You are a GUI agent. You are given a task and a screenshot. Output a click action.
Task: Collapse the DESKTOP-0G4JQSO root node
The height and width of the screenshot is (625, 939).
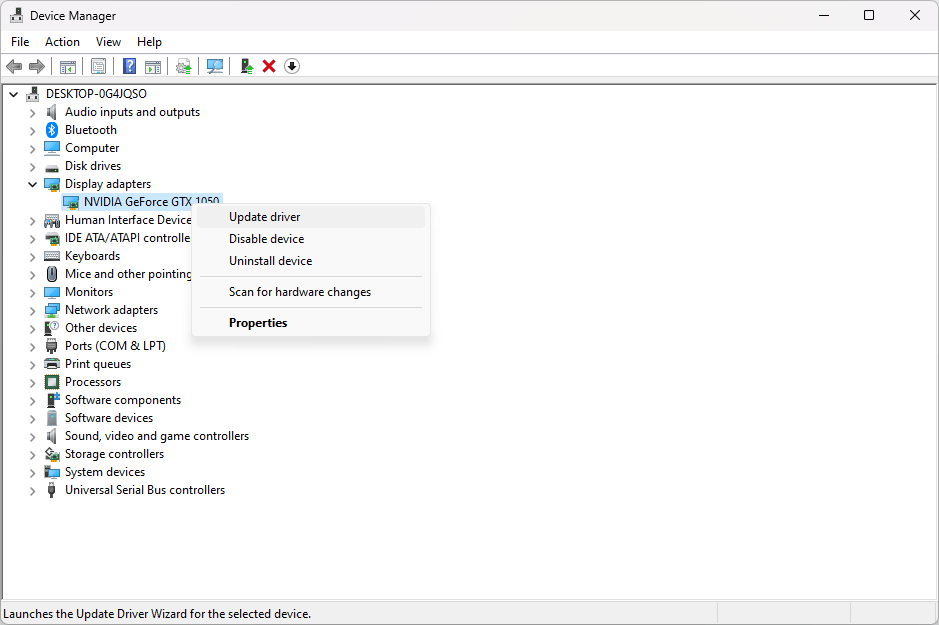pyautogui.click(x=14, y=94)
